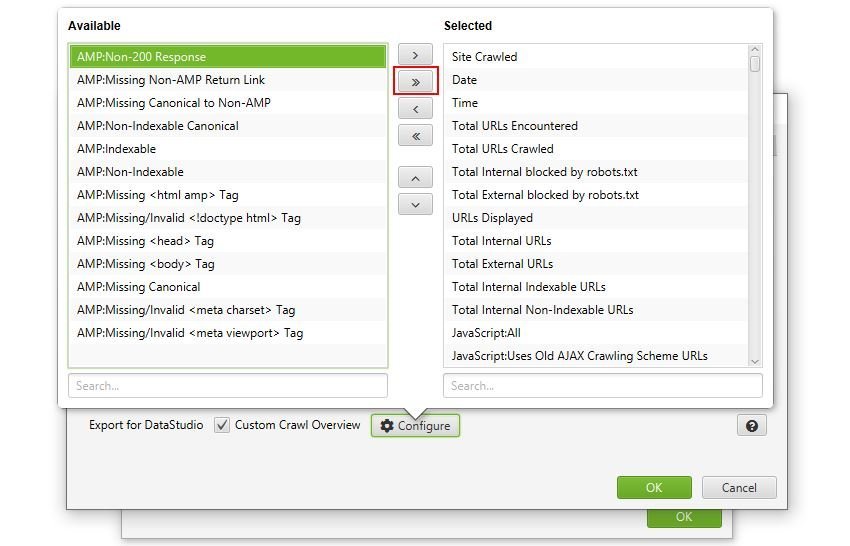Open help via the question mark icon
The width and height of the screenshot is (850, 546).
(x=751, y=425)
